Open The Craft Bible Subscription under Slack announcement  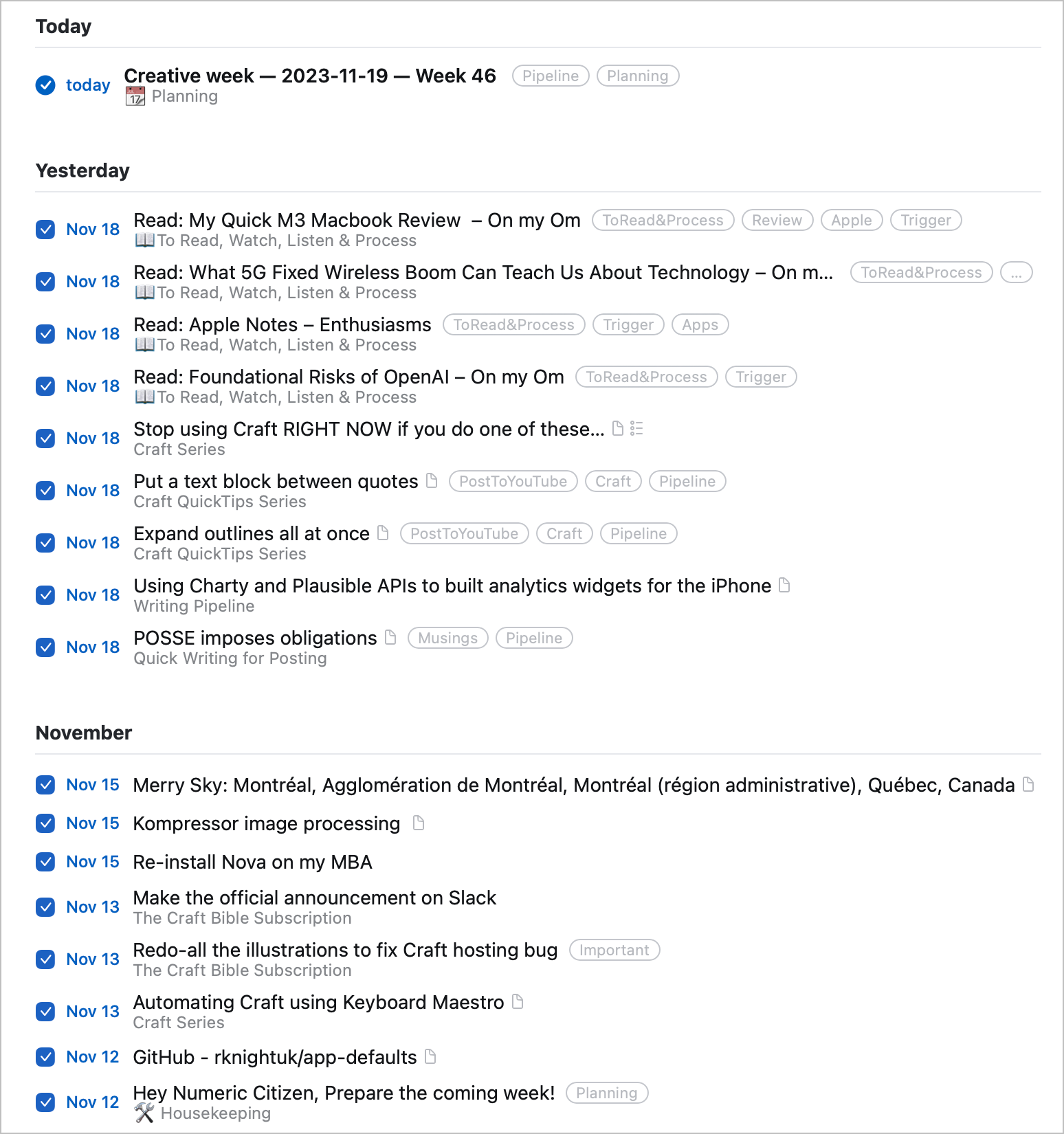pos(243,918)
